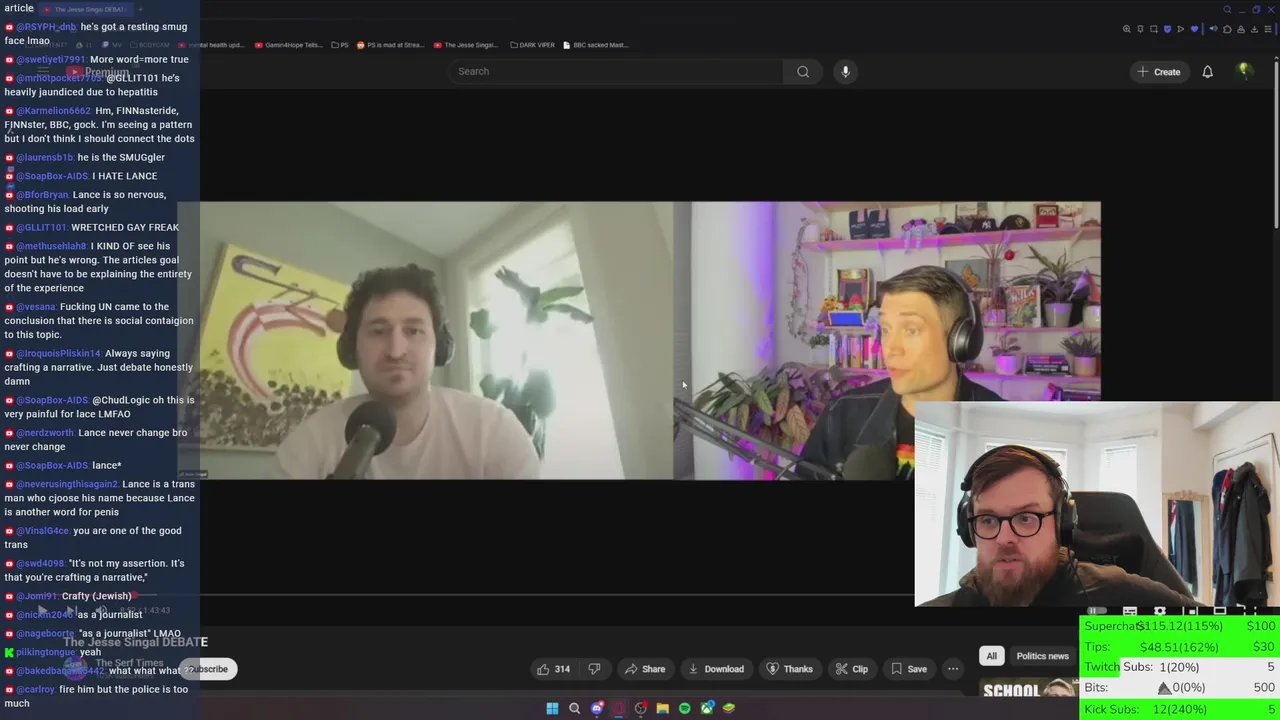Save the video to a playlist
Viewport: 1280px width, 720px height.
point(908,669)
